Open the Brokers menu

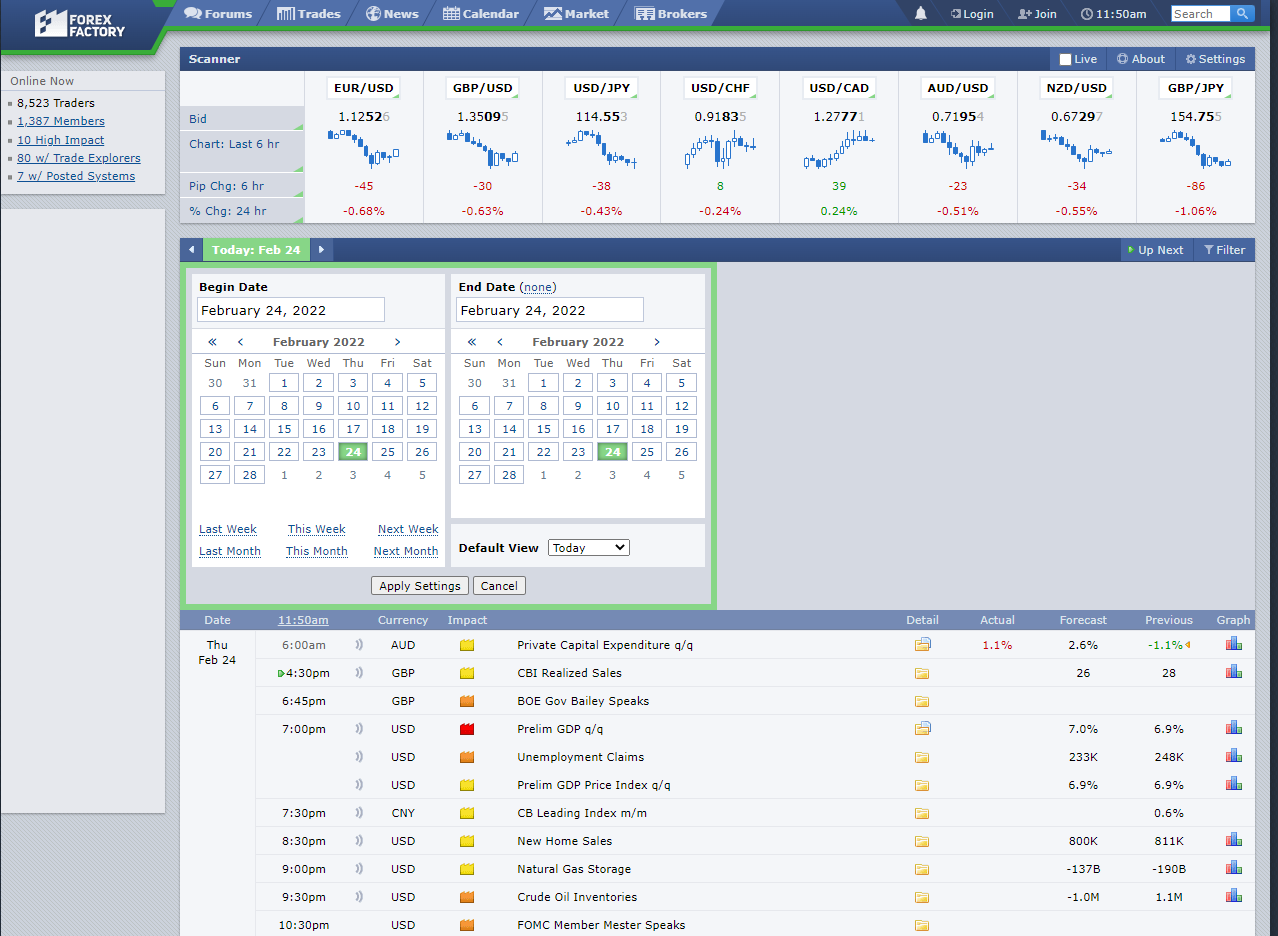pos(671,14)
